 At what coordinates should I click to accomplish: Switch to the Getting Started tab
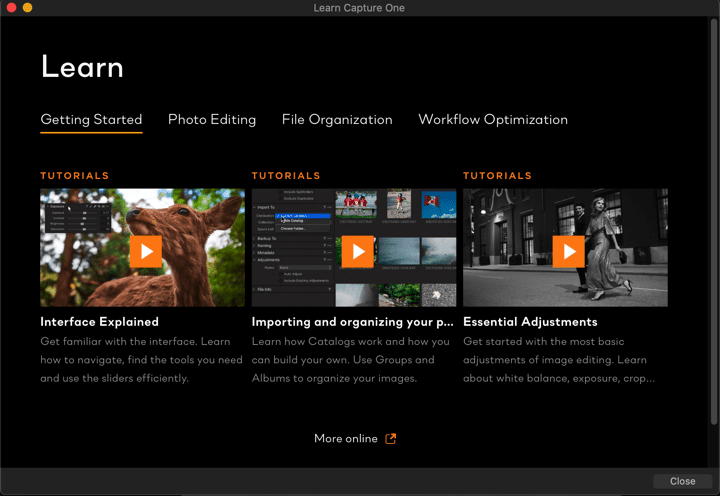tap(91, 119)
